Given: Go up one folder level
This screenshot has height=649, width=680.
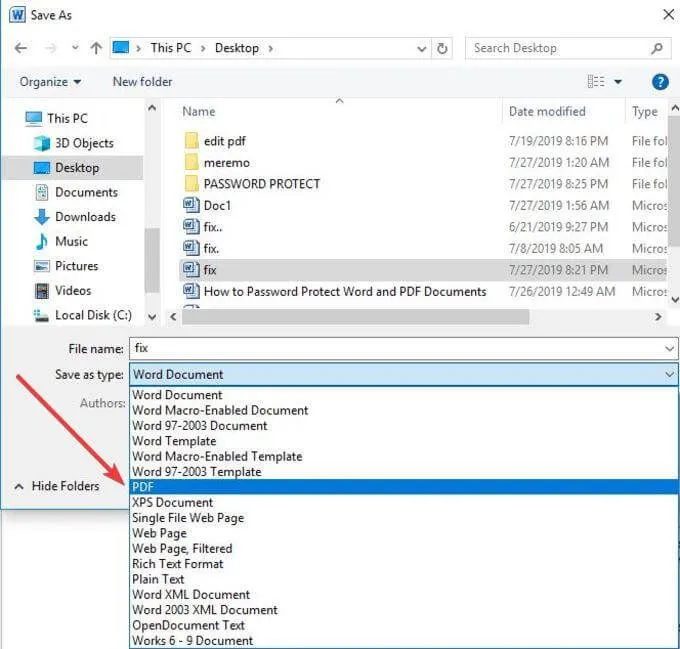Looking at the screenshot, I should pyautogui.click(x=96, y=48).
